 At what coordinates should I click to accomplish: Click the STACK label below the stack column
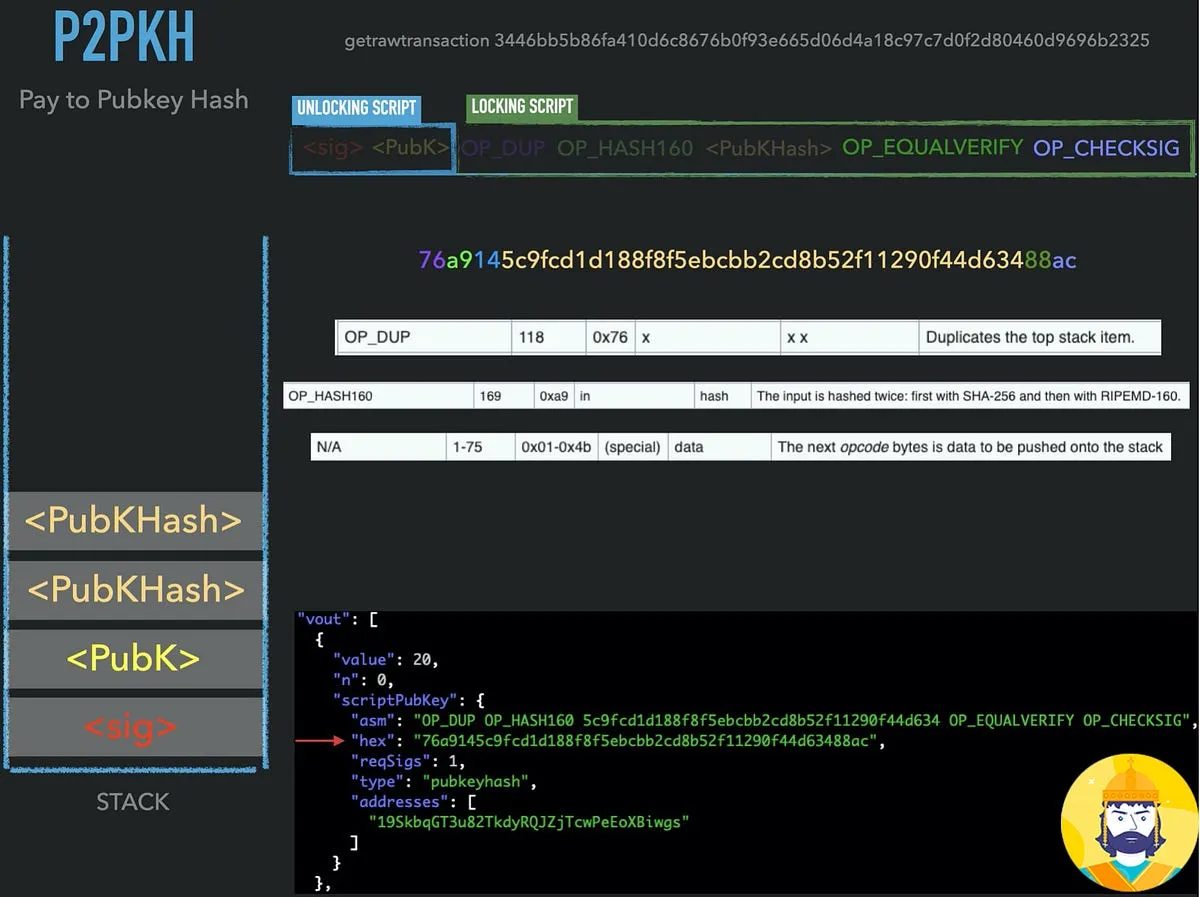[133, 801]
